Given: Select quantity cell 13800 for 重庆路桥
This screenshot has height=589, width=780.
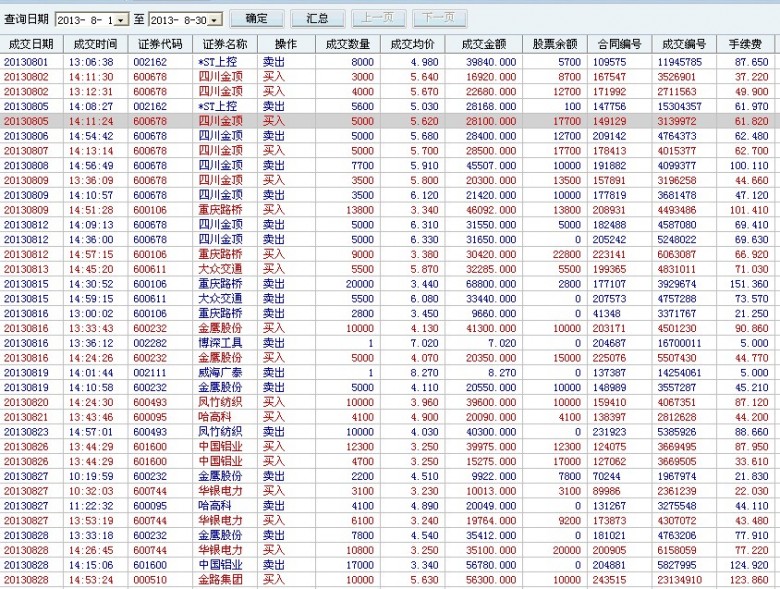Looking at the screenshot, I should 359,210.
